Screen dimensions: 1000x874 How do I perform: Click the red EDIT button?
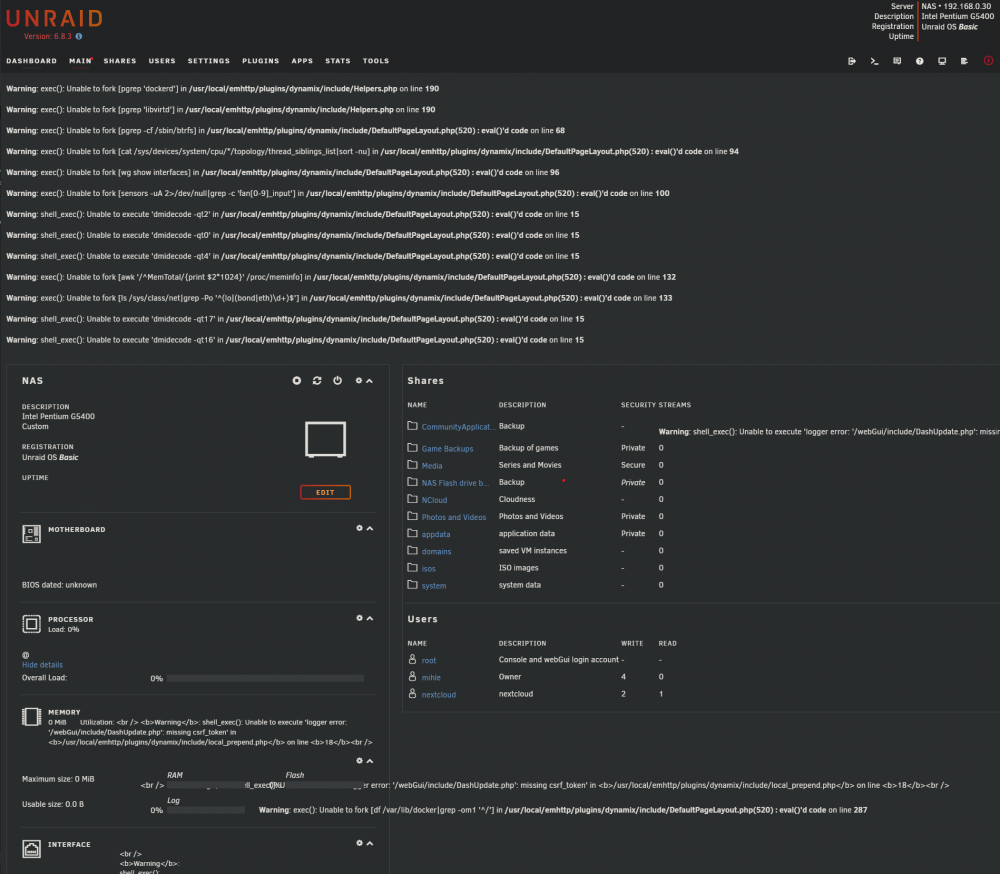tap(325, 493)
